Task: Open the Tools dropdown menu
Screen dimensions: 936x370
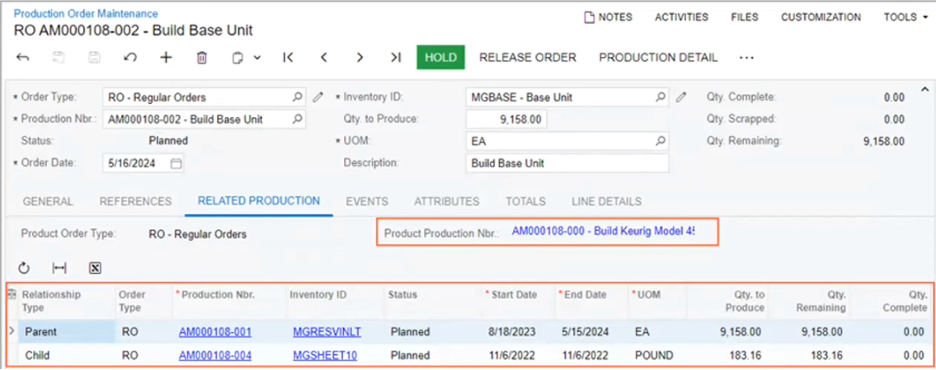Action: coord(904,17)
